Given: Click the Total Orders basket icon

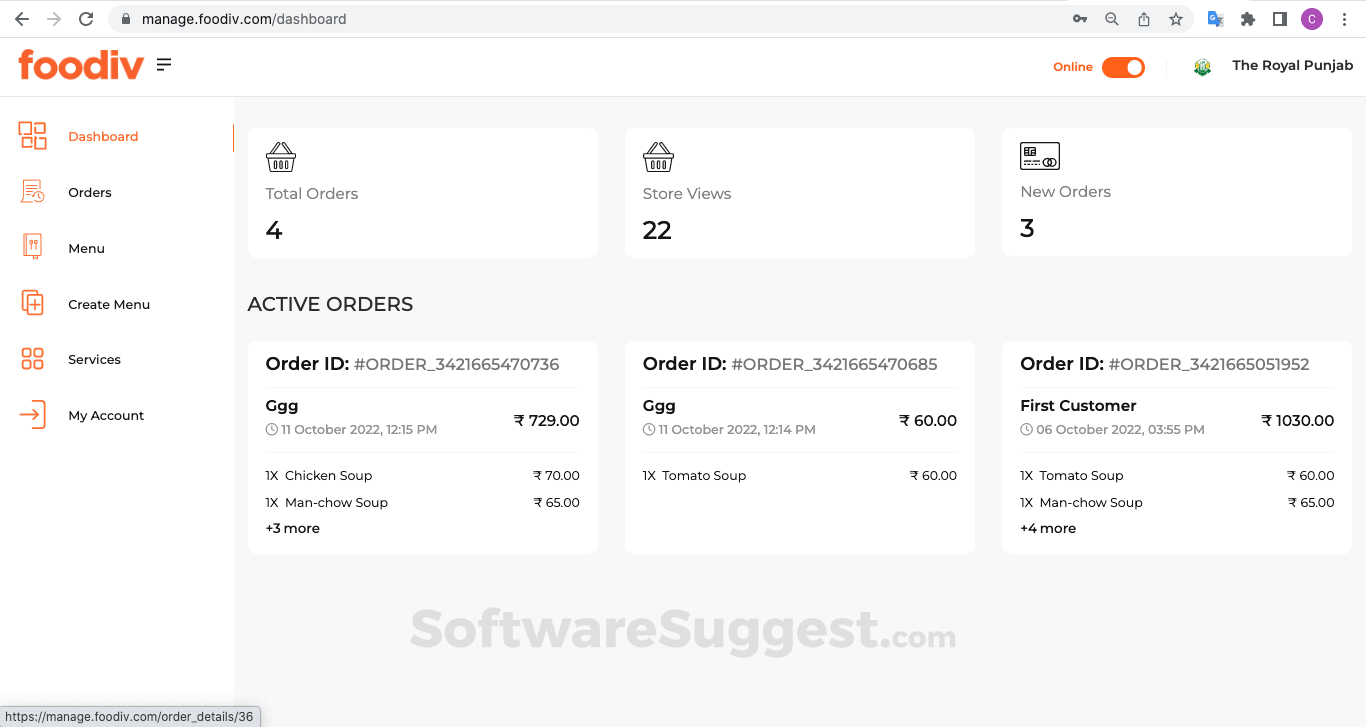Looking at the screenshot, I should coord(281,157).
